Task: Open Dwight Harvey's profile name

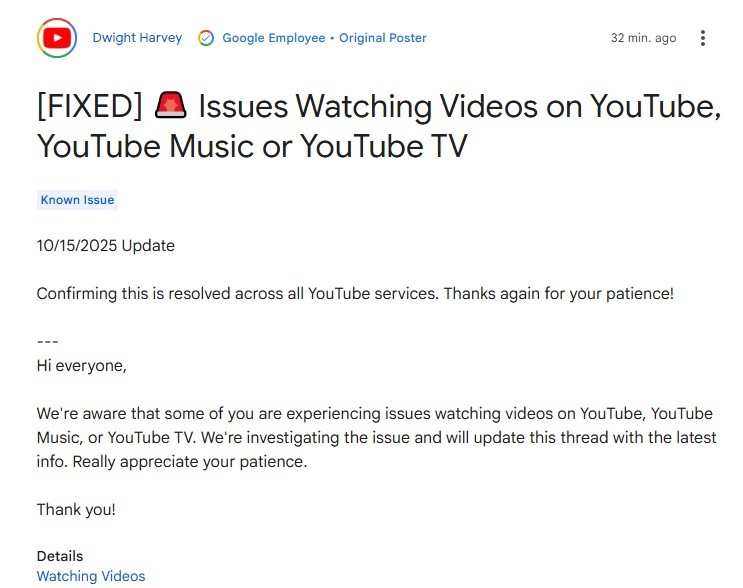Action: tap(137, 38)
